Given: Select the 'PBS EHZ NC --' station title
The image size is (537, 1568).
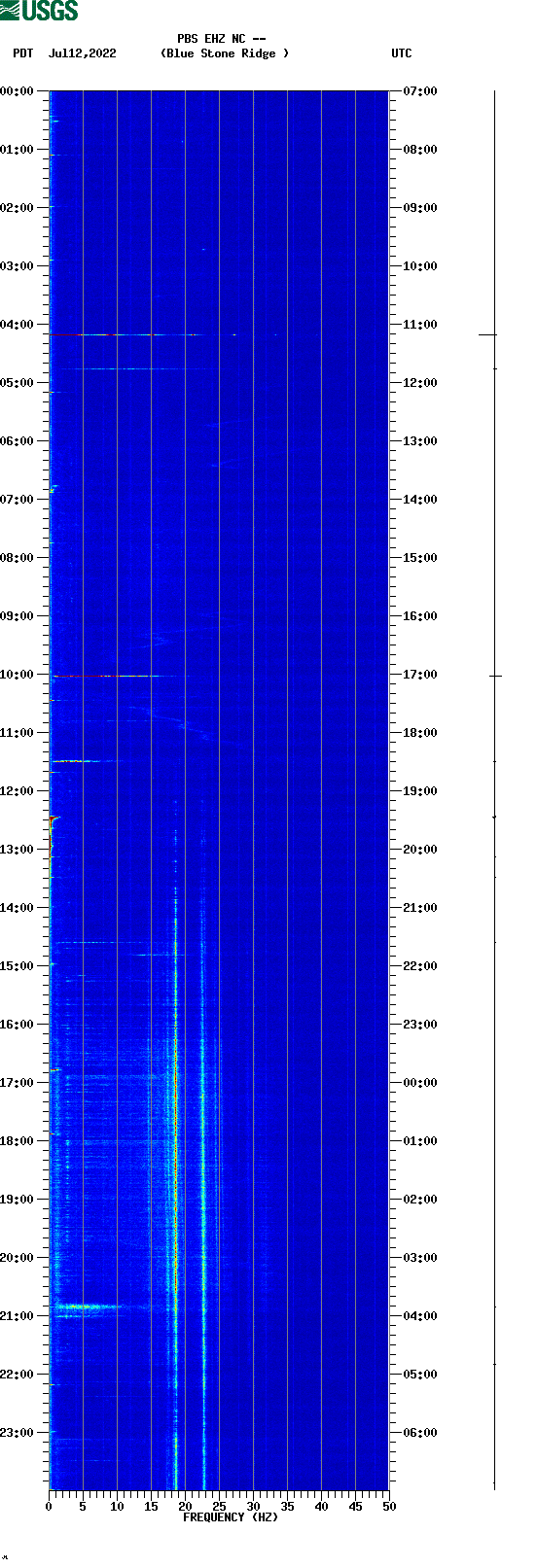Looking at the screenshot, I should (x=222, y=39).
